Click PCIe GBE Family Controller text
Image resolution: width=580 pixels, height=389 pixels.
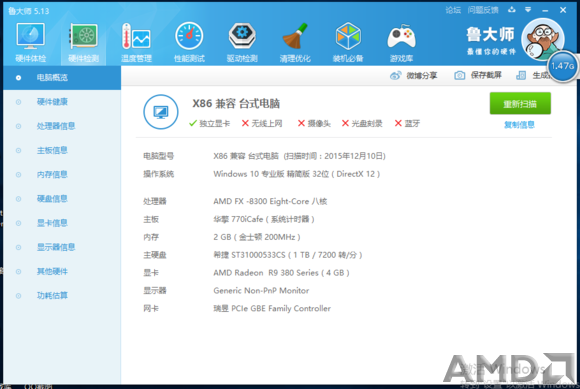tap(272, 308)
